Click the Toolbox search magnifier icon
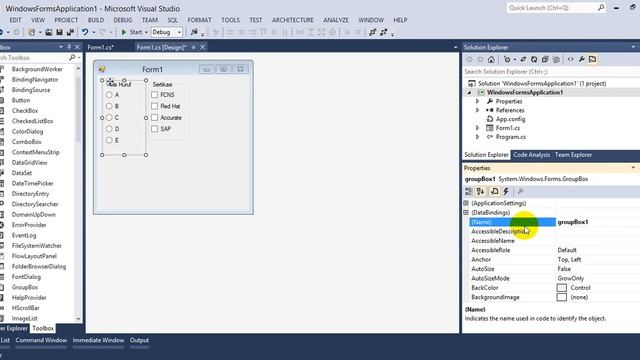This screenshot has height=360, width=640. pos(72,58)
